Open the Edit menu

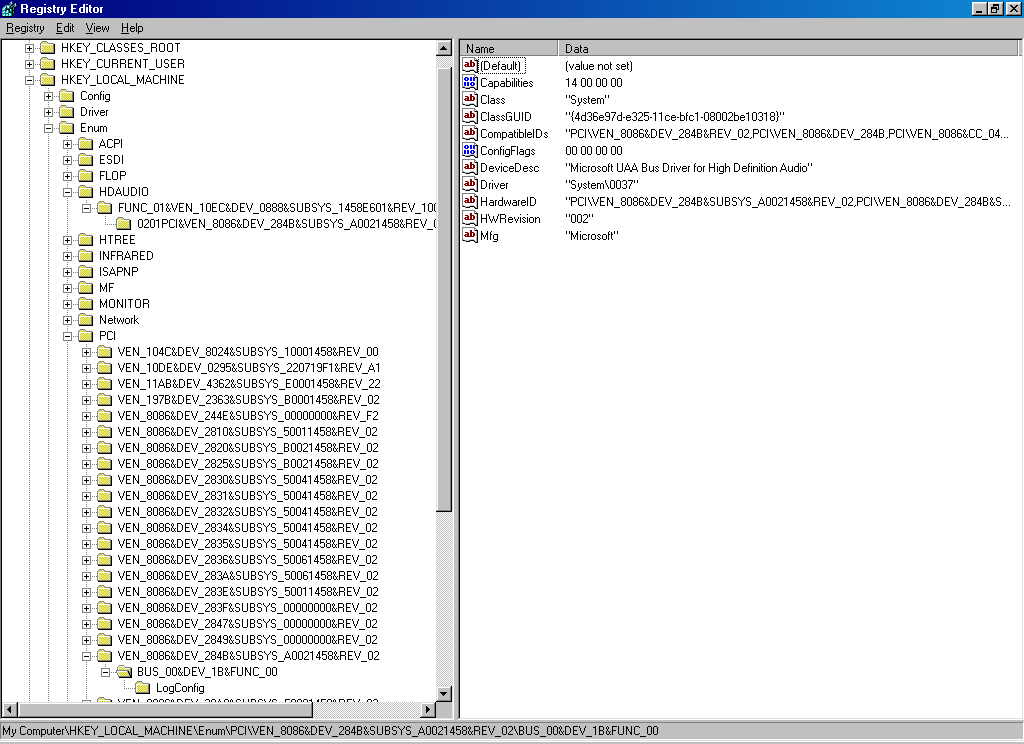65,28
